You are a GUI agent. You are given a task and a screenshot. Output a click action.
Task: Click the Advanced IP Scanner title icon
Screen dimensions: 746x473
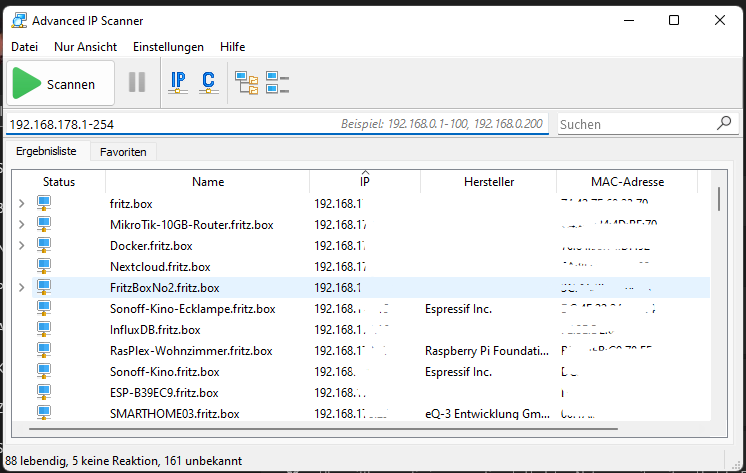pos(19,20)
